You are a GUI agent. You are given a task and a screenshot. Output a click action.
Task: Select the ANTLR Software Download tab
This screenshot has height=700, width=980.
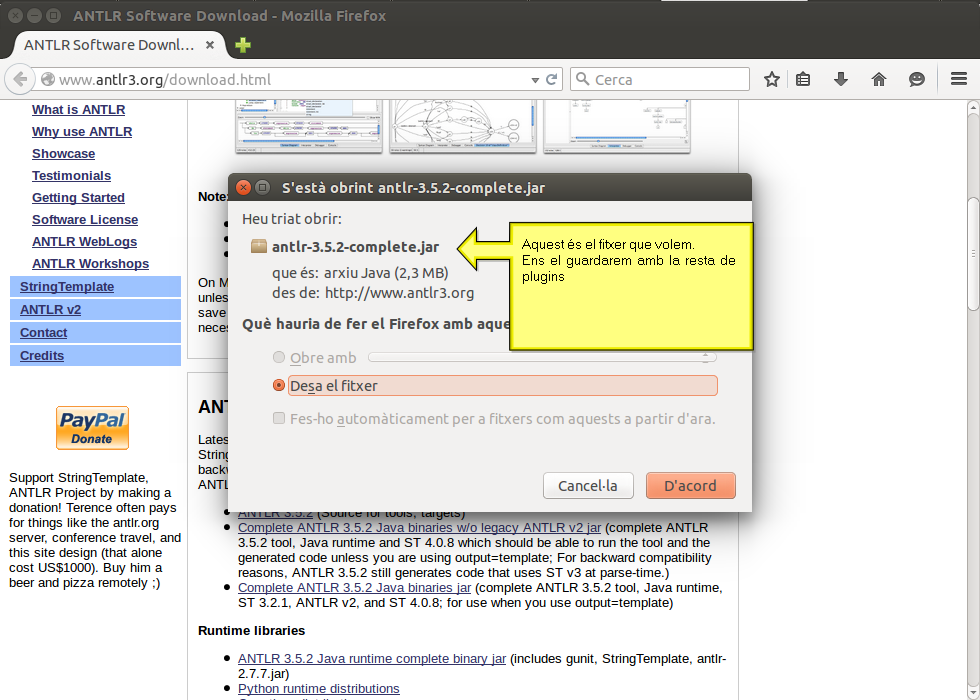119,45
